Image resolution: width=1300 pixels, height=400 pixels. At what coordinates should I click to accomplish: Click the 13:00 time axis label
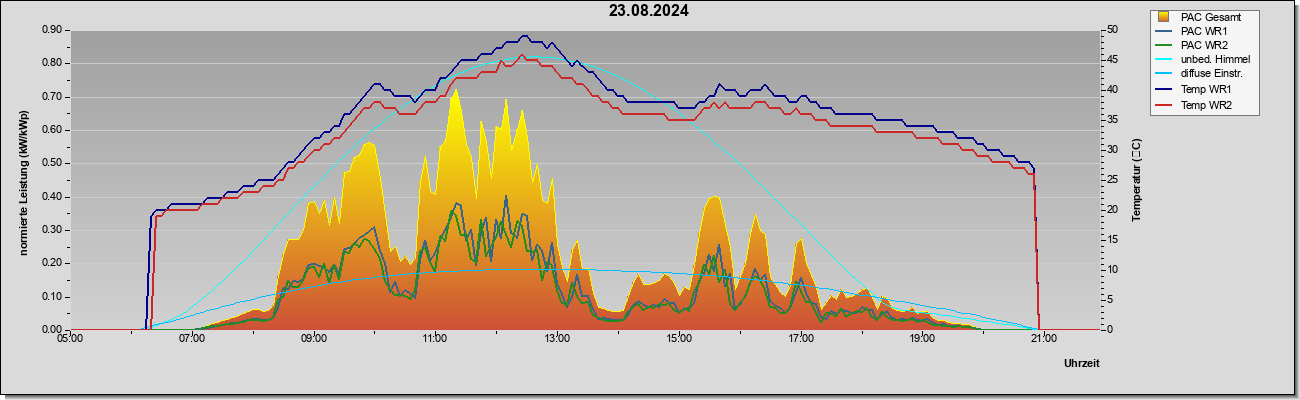[x=557, y=338]
